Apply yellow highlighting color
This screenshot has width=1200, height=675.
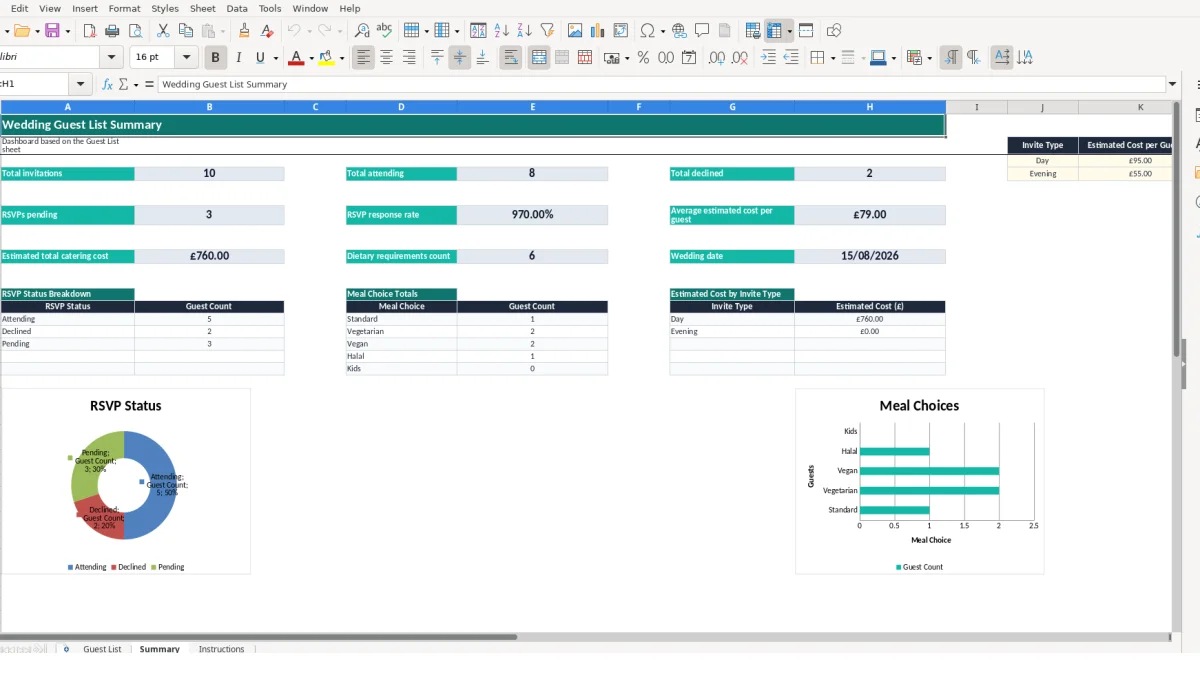pos(327,58)
